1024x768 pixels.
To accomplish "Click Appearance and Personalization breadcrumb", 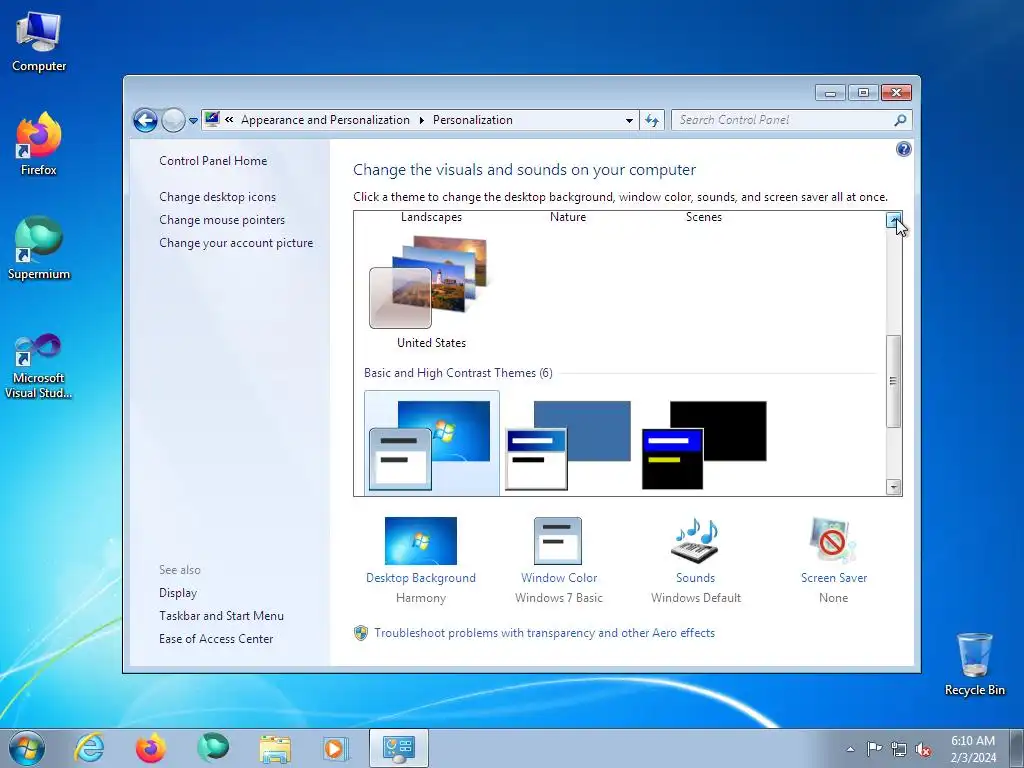I will [325, 120].
